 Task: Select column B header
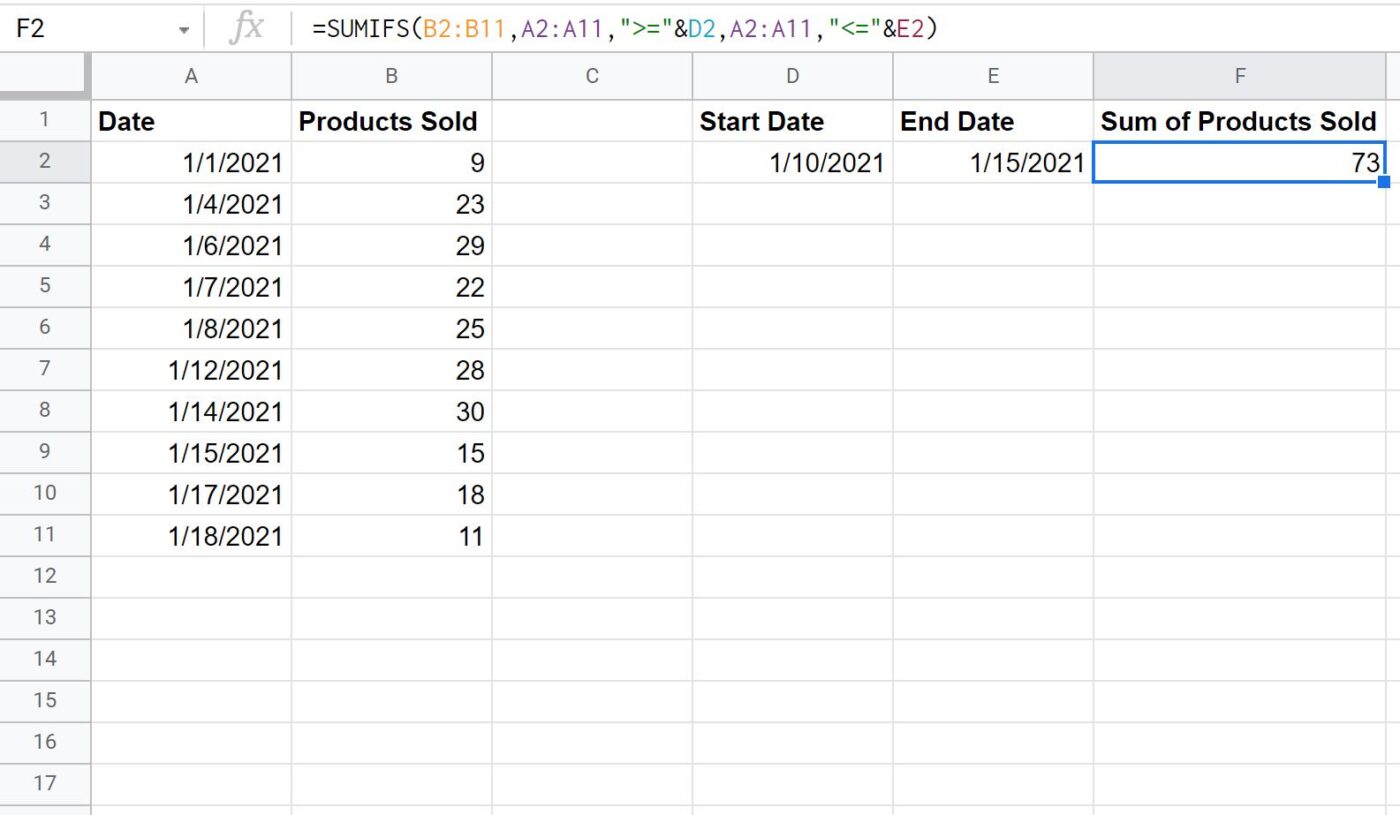(391, 77)
